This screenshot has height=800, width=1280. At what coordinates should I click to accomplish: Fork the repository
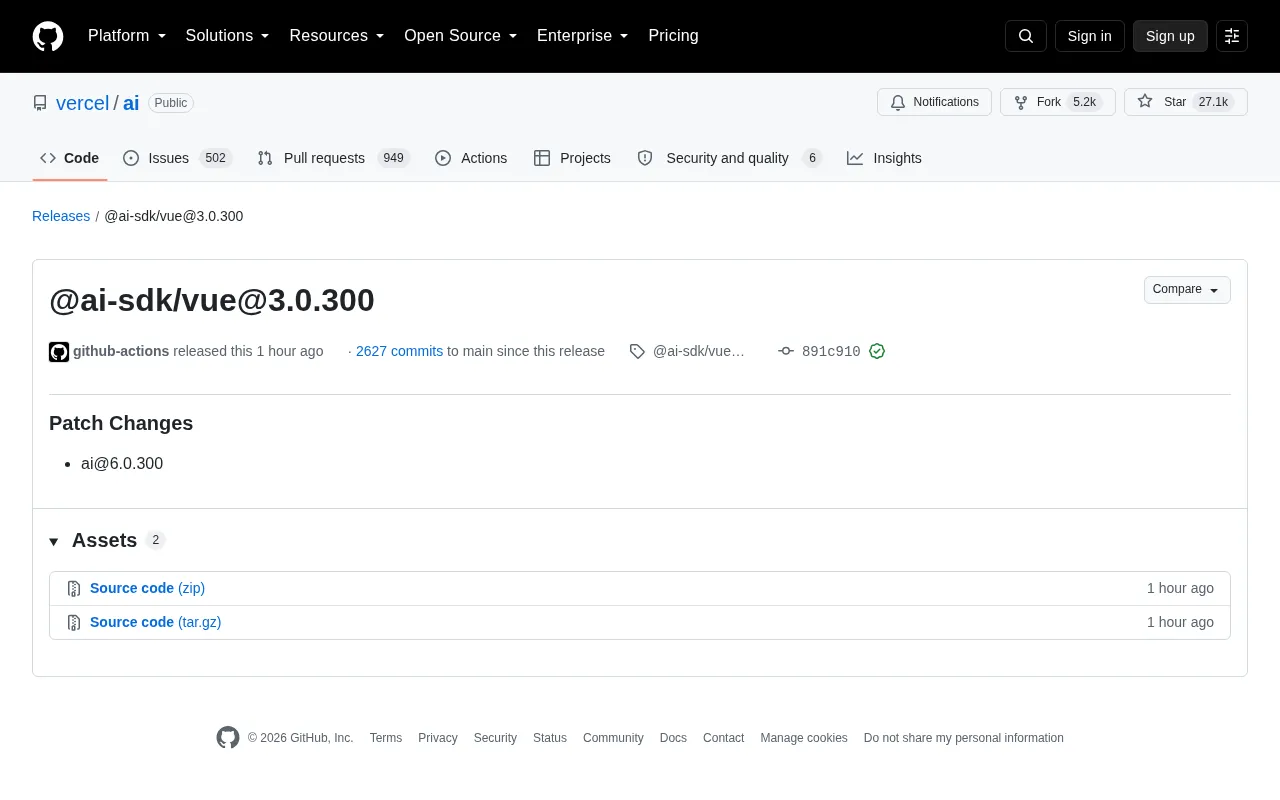[x=1057, y=102]
